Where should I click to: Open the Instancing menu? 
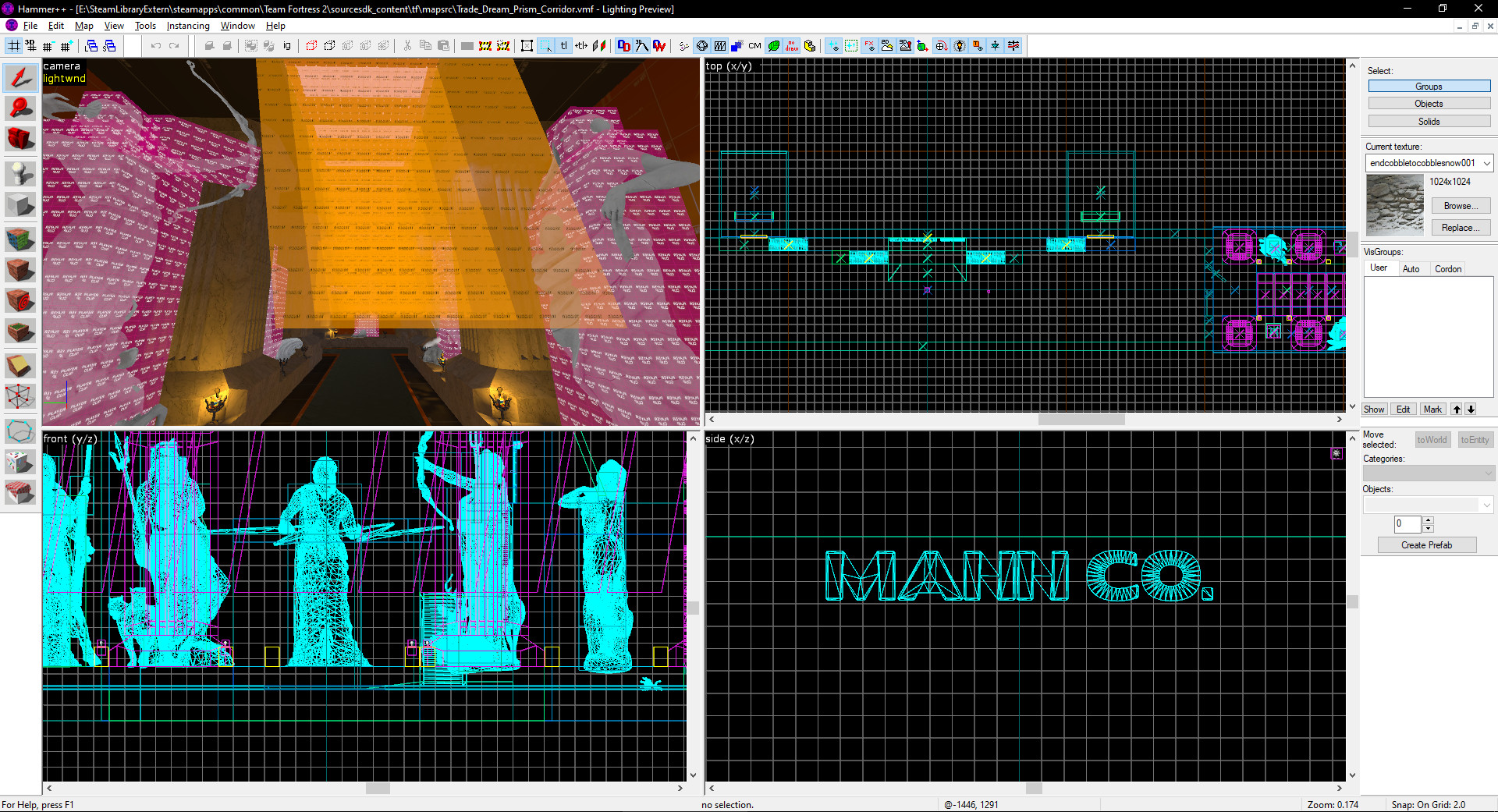[x=187, y=26]
